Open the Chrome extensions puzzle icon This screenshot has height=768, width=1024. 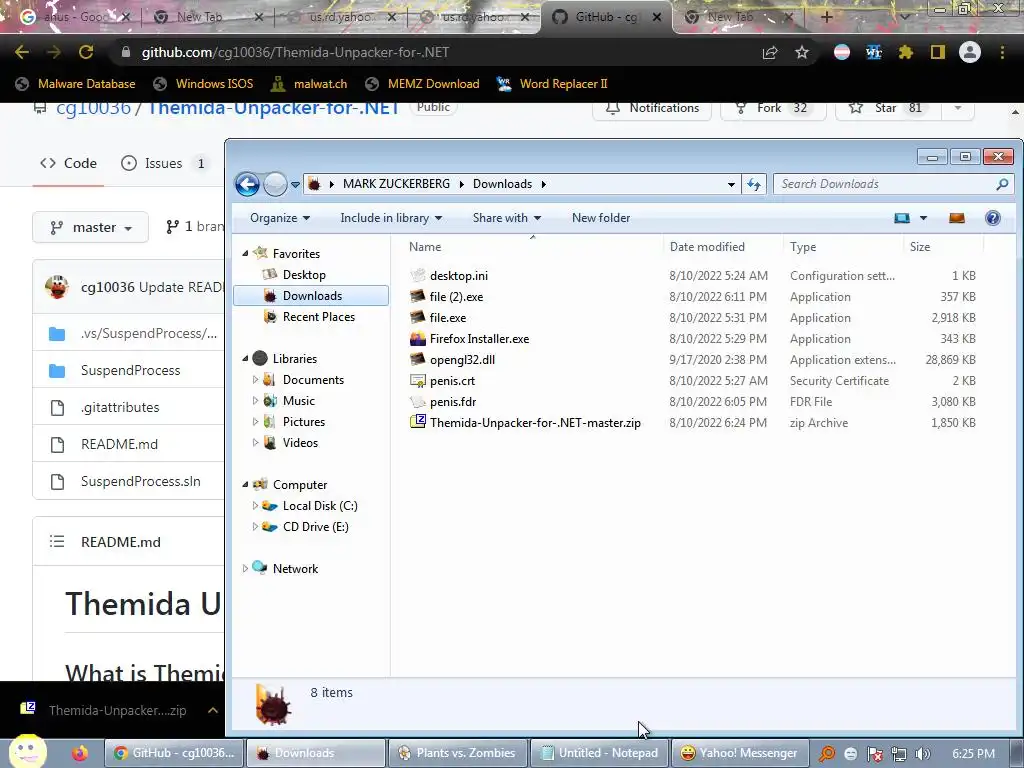(x=905, y=52)
